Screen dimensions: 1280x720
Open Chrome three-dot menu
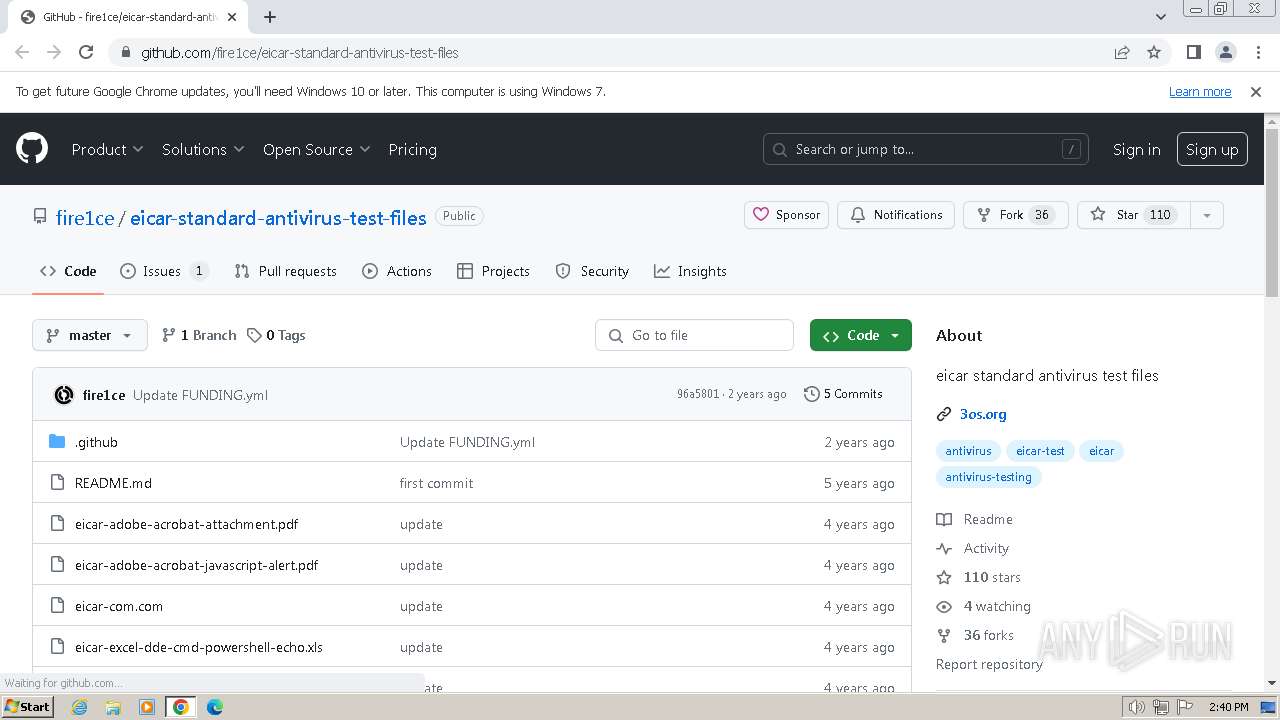[x=1257, y=52]
